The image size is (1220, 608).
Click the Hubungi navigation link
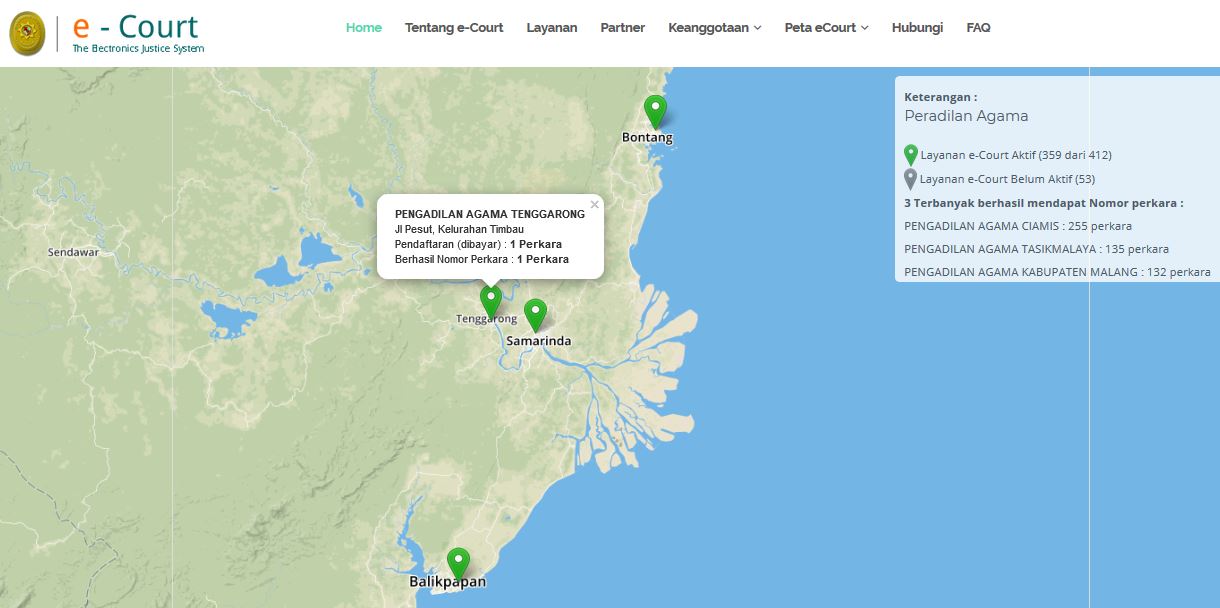point(917,28)
